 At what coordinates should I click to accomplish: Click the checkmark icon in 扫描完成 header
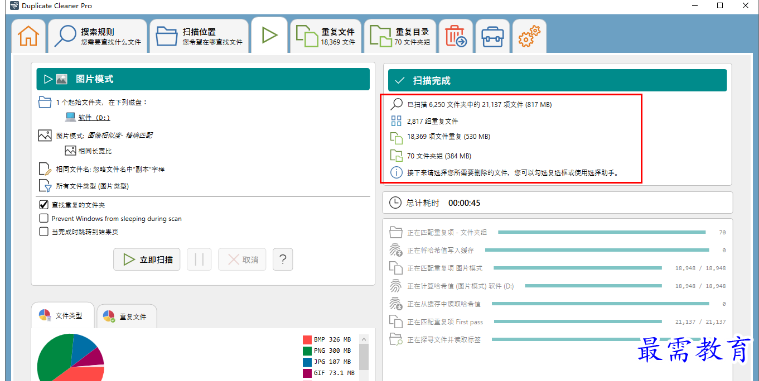click(399, 80)
